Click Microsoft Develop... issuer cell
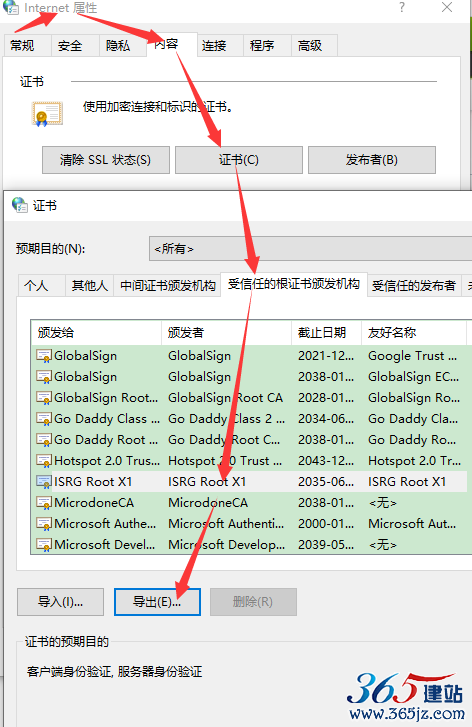472x727 pixels. 226,545
